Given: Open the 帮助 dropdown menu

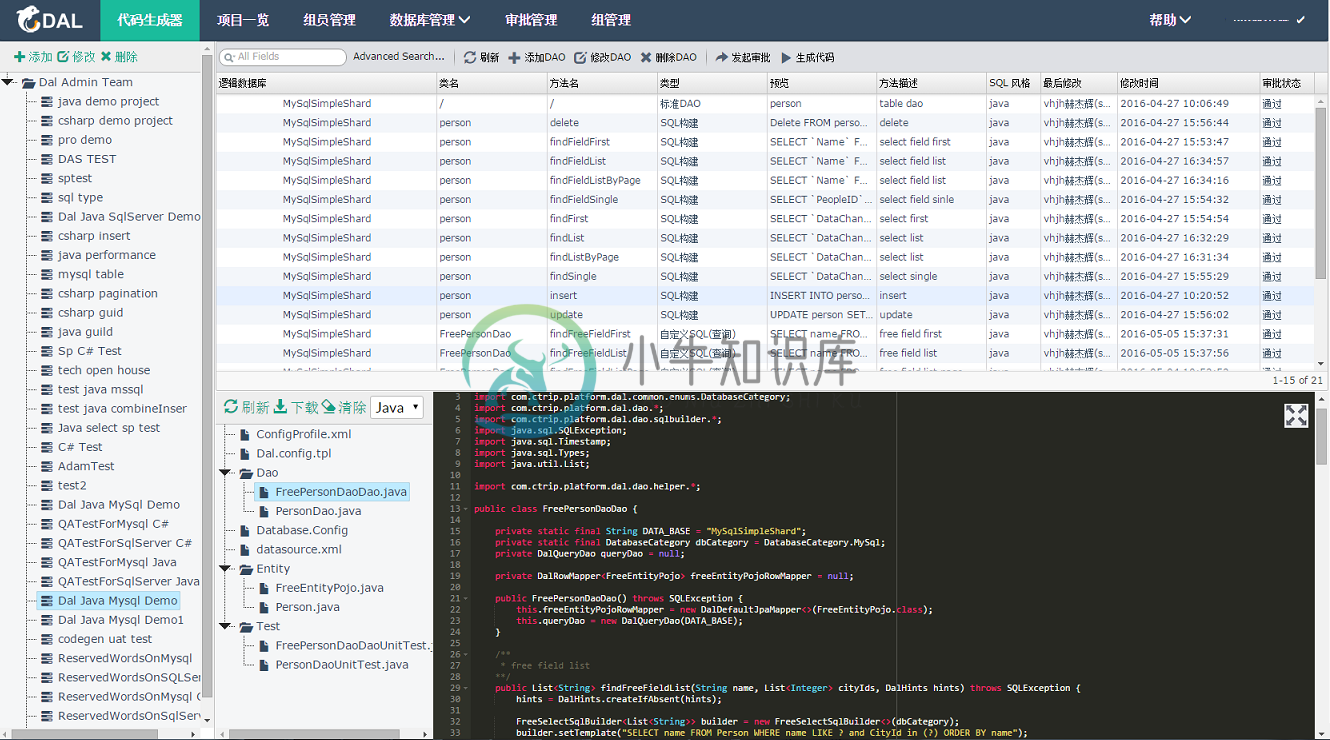Looking at the screenshot, I should [x=1170, y=20].
